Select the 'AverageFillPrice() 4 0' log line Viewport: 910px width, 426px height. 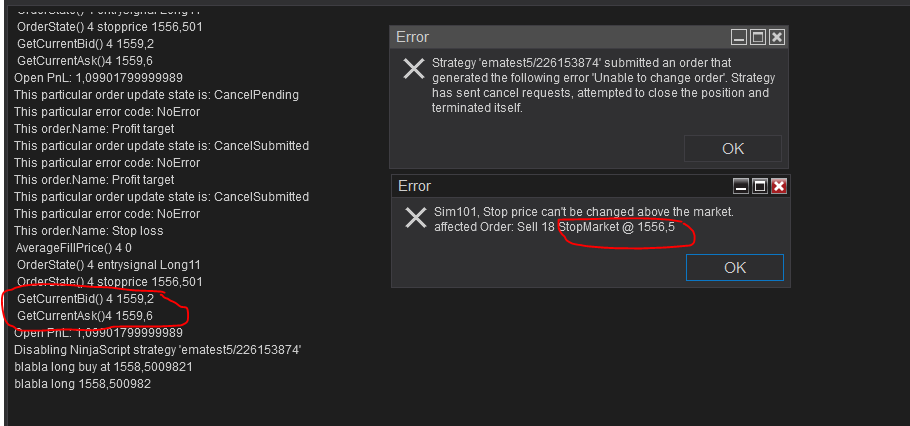click(74, 247)
